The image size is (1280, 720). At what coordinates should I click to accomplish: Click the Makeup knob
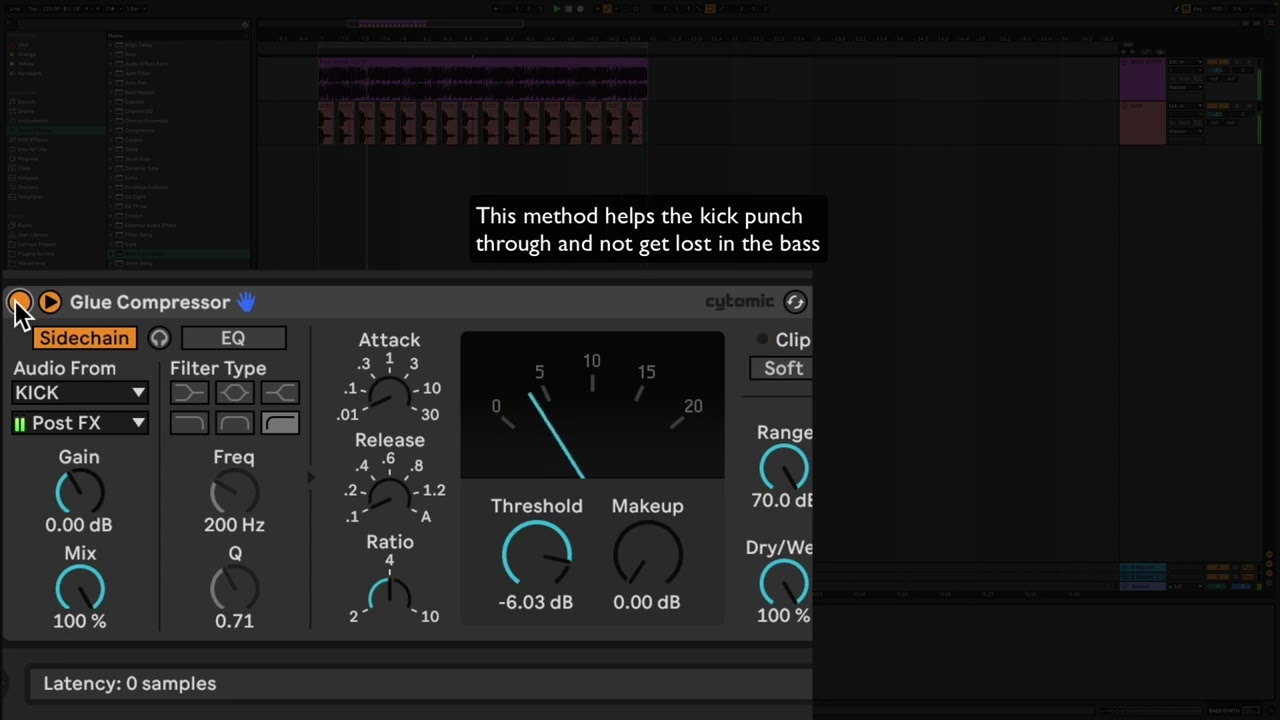(647, 554)
